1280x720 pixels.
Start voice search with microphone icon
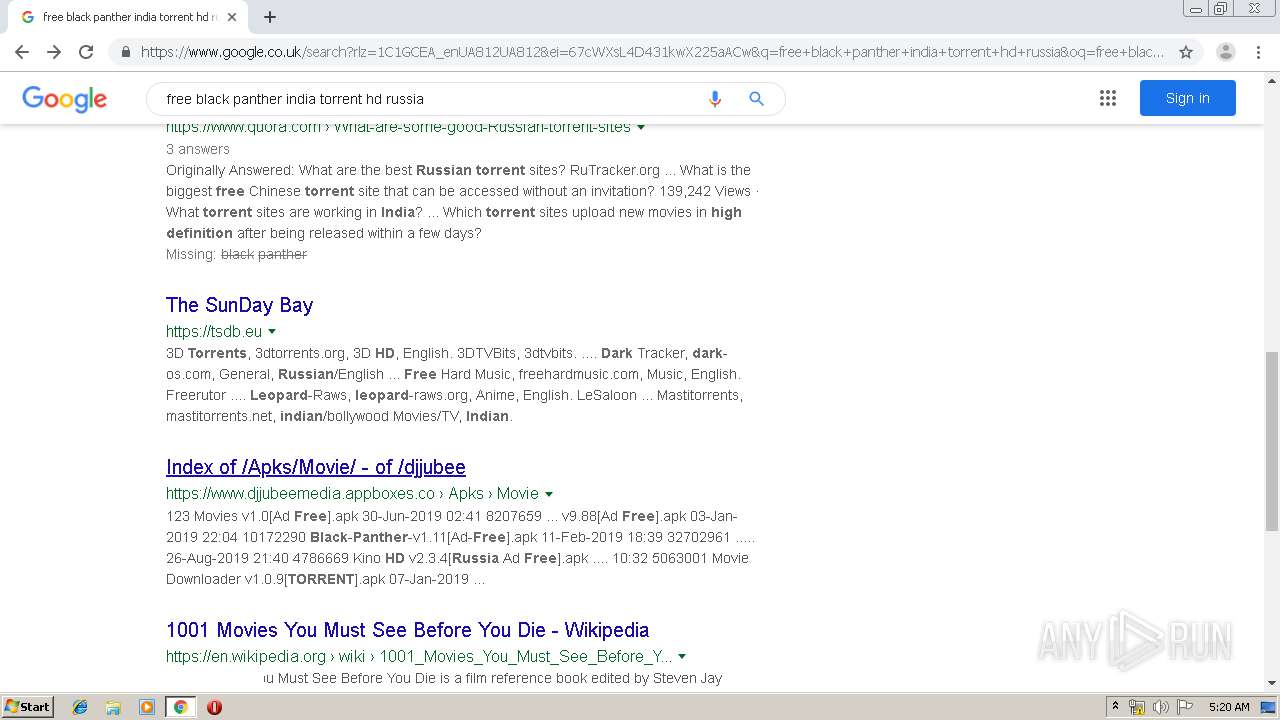click(x=715, y=99)
